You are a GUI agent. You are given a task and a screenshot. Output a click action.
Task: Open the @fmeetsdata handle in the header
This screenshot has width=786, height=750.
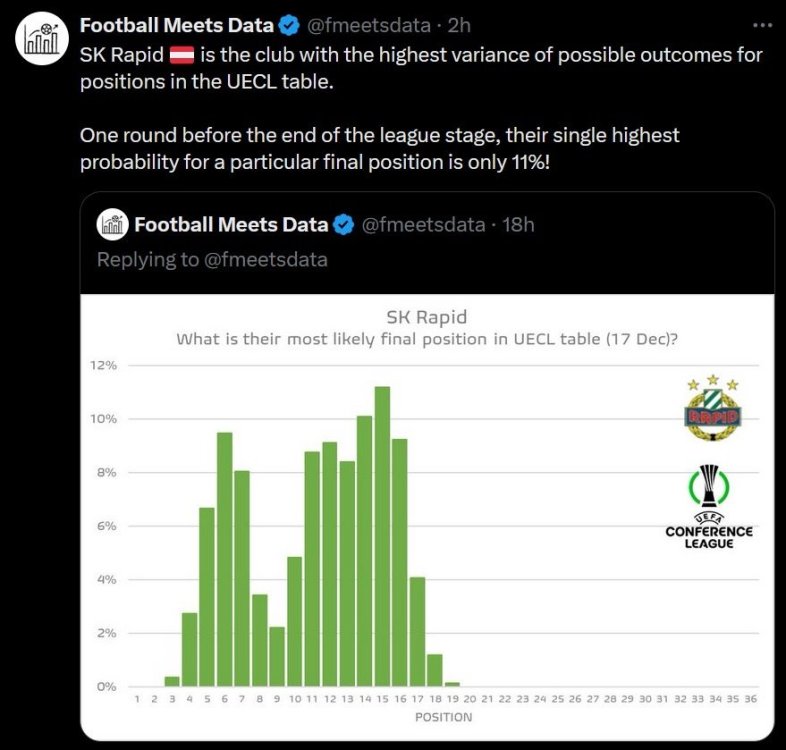(367, 25)
